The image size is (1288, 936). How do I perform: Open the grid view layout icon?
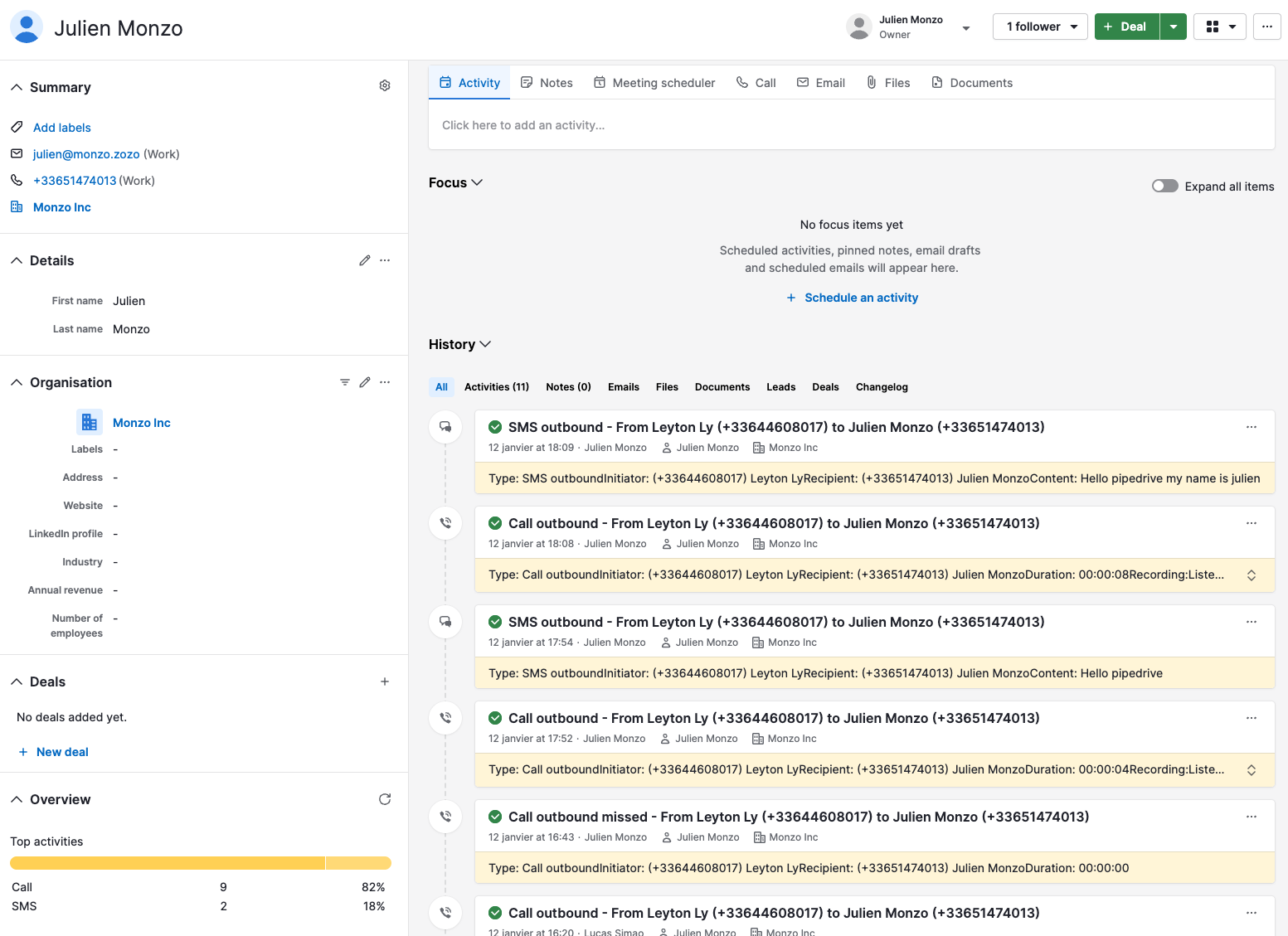[1213, 27]
